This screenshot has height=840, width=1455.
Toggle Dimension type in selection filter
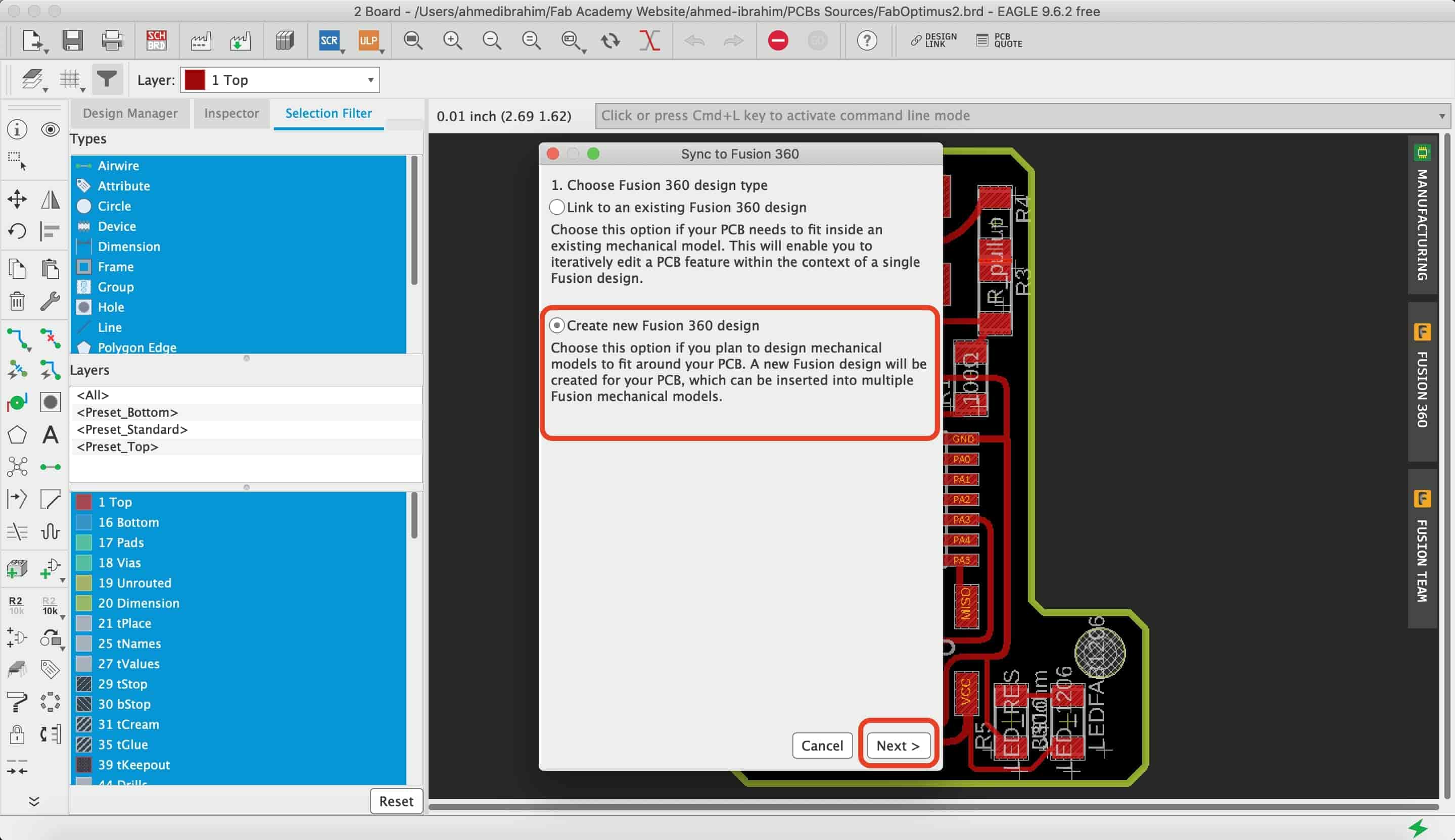coord(239,246)
